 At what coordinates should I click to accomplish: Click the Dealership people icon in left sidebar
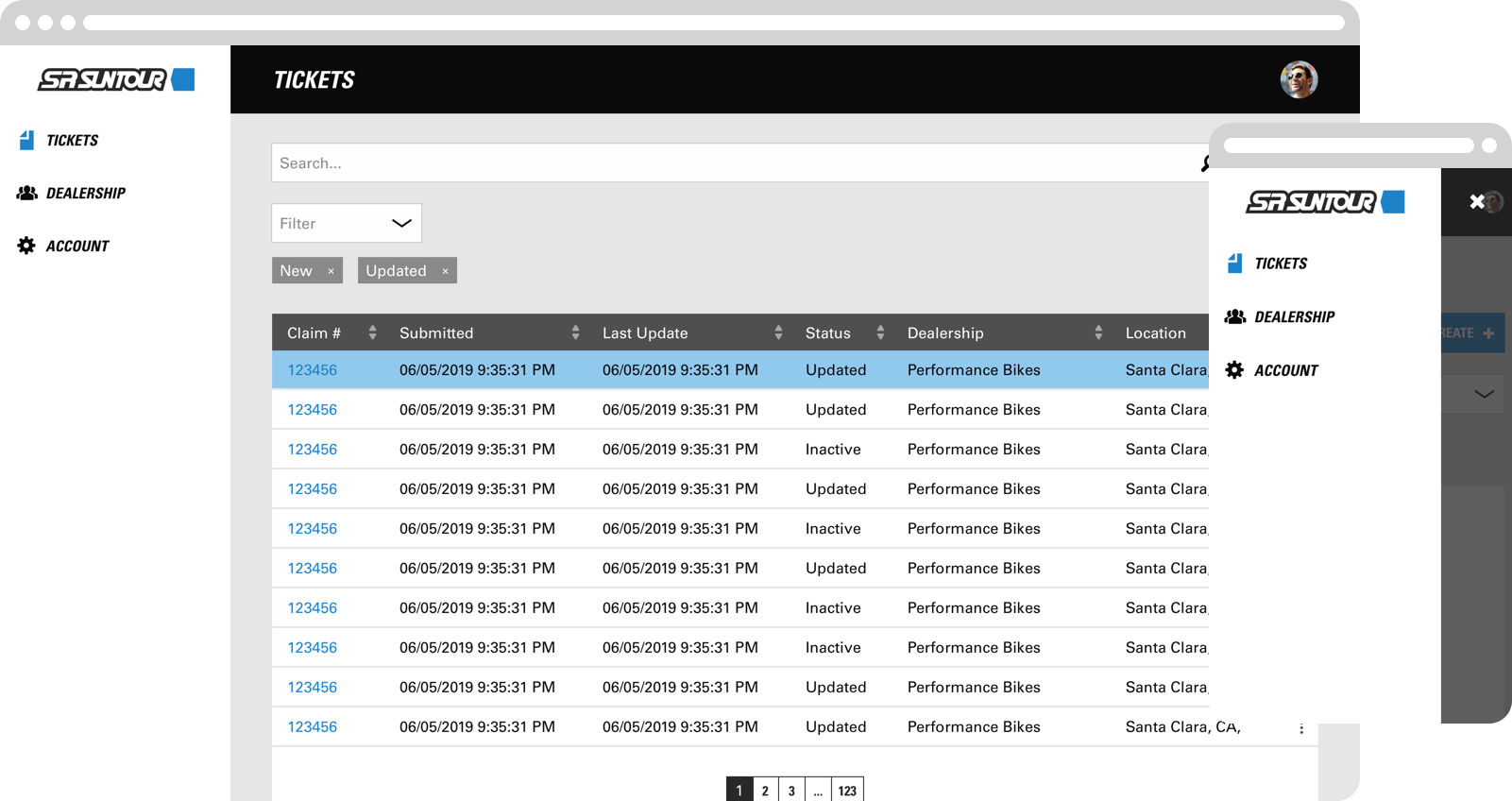[x=27, y=193]
